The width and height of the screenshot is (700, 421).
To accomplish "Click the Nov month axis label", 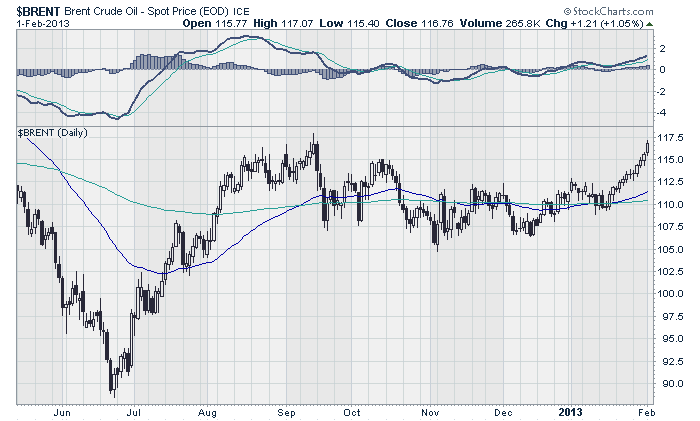I will 430,413.
